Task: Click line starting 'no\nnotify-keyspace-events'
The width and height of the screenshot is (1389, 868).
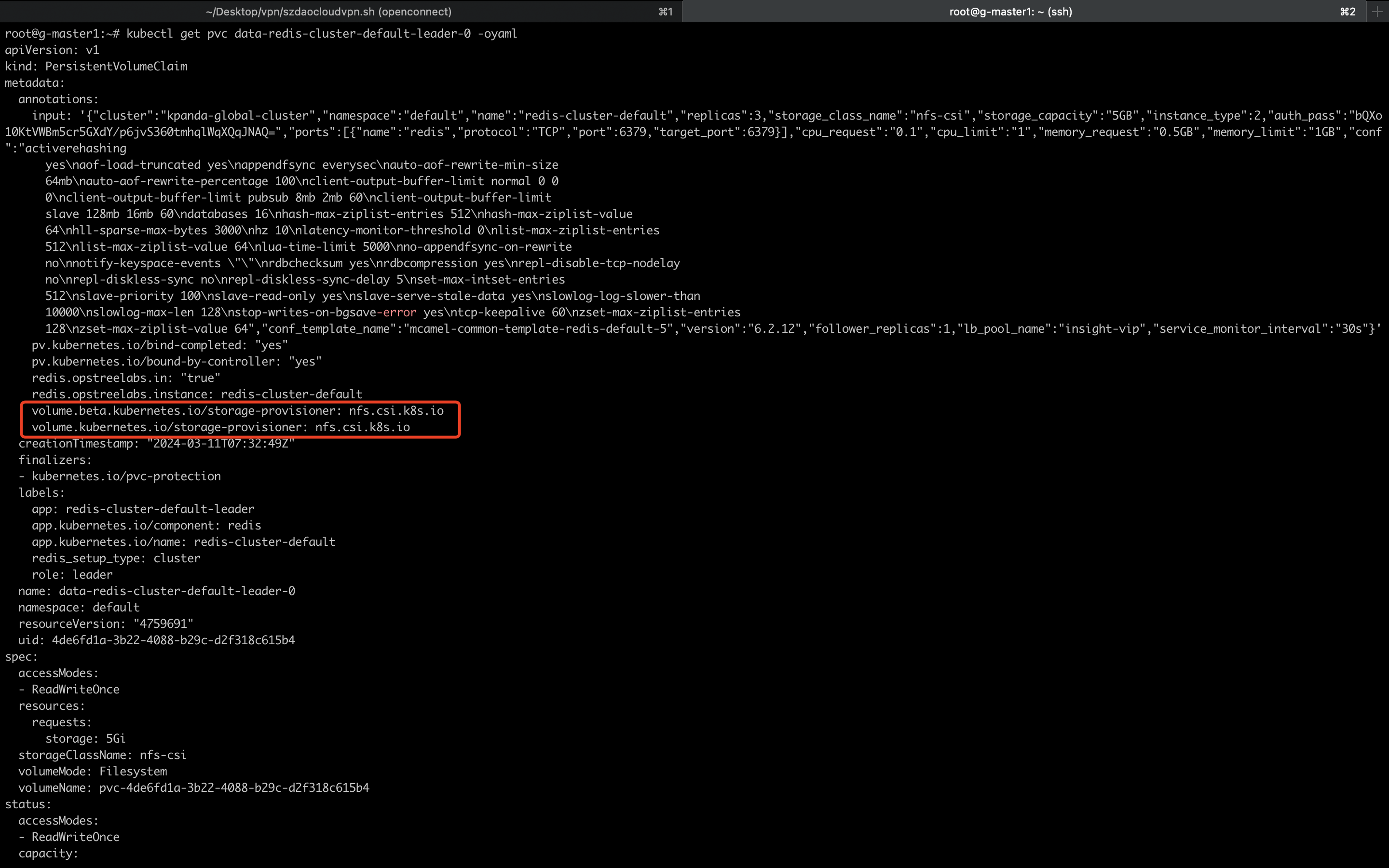Action: (x=363, y=263)
